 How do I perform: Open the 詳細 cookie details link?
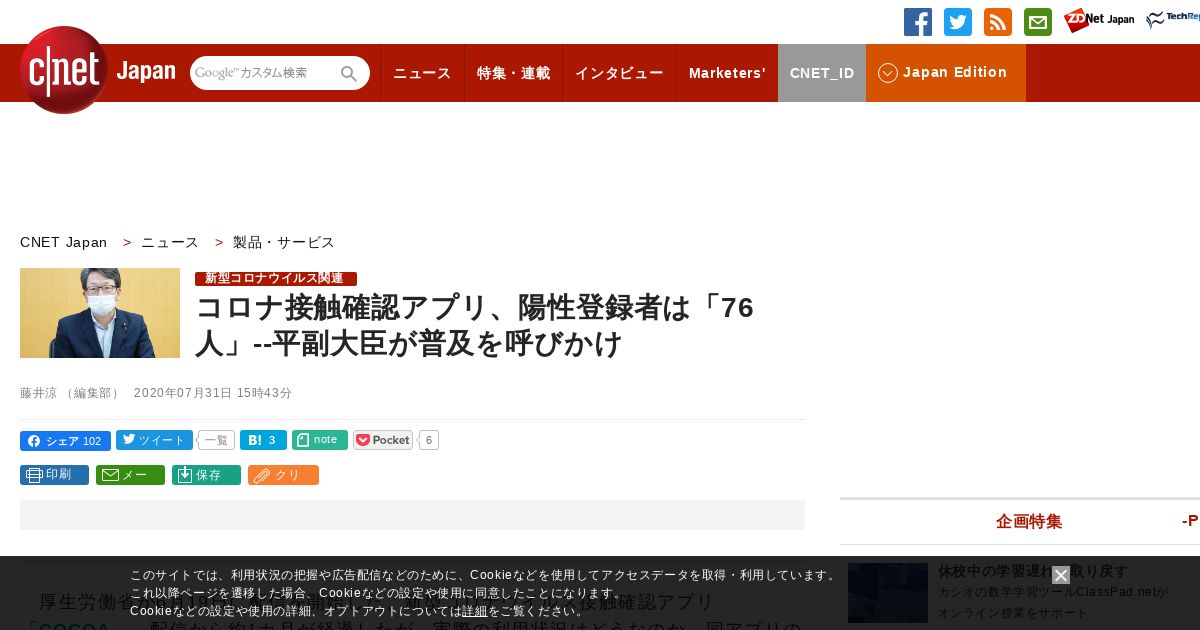475,611
